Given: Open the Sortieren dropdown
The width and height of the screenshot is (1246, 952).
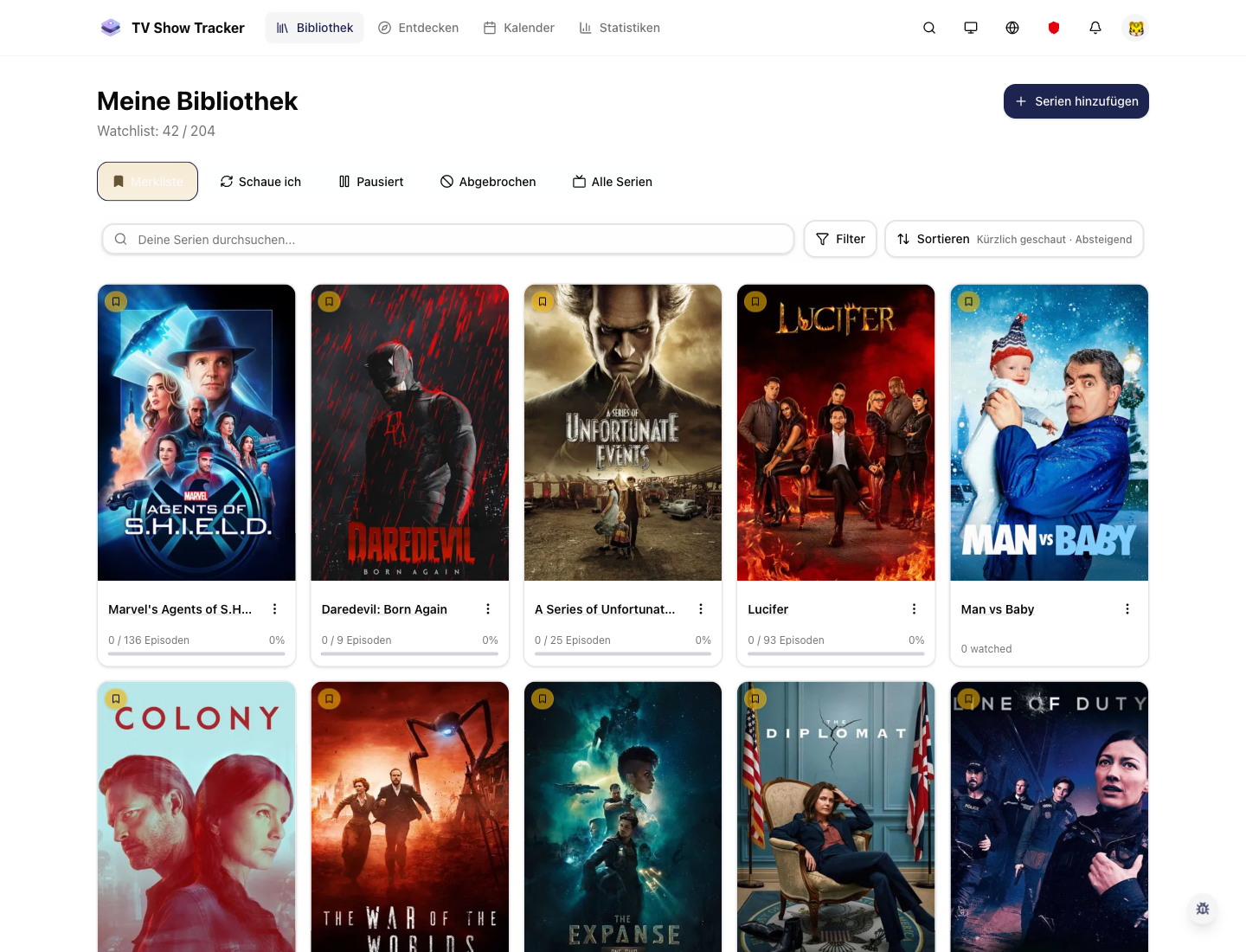Looking at the screenshot, I should click(1013, 239).
